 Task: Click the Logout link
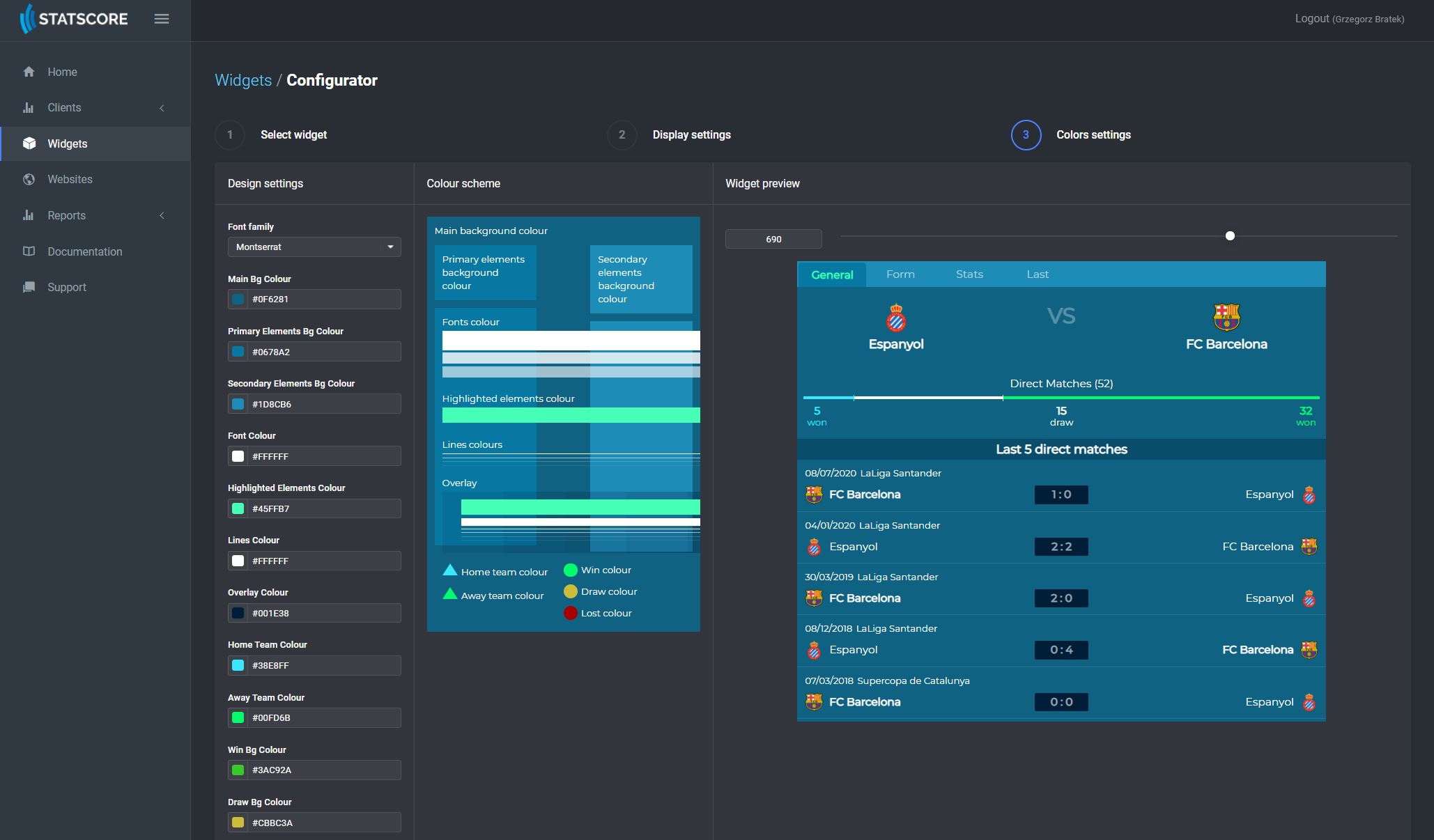(x=1350, y=19)
